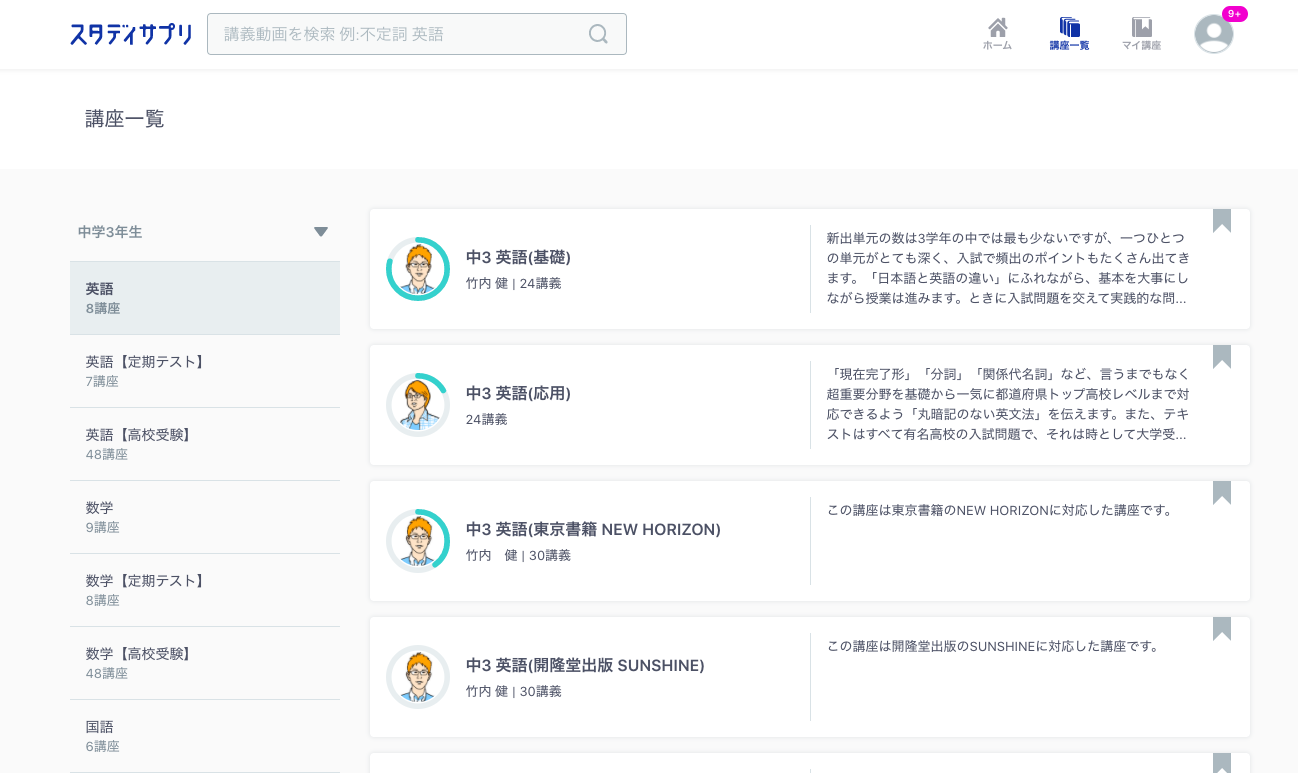Screen dimensions: 1298x773
Task: Bookmark the 中3 英語(応用) course
Action: pyautogui.click(x=1222, y=357)
